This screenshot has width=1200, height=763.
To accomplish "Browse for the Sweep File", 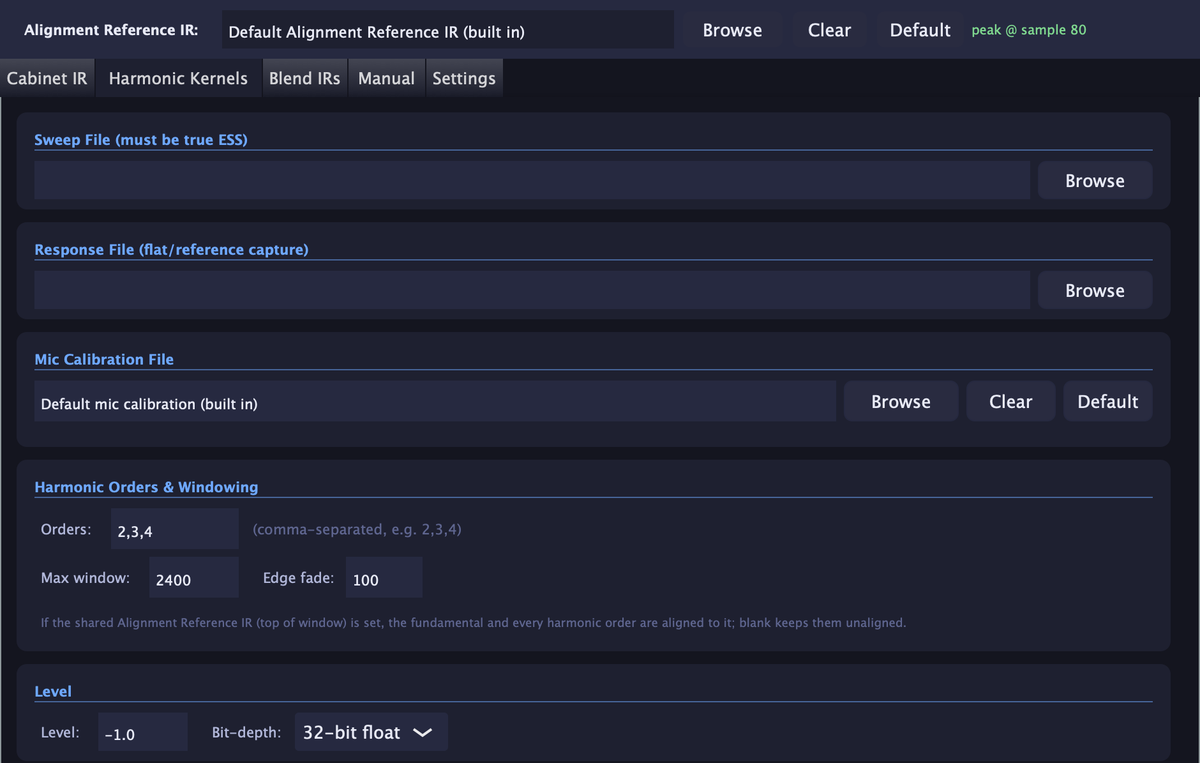I will (x=1095, y=181).
